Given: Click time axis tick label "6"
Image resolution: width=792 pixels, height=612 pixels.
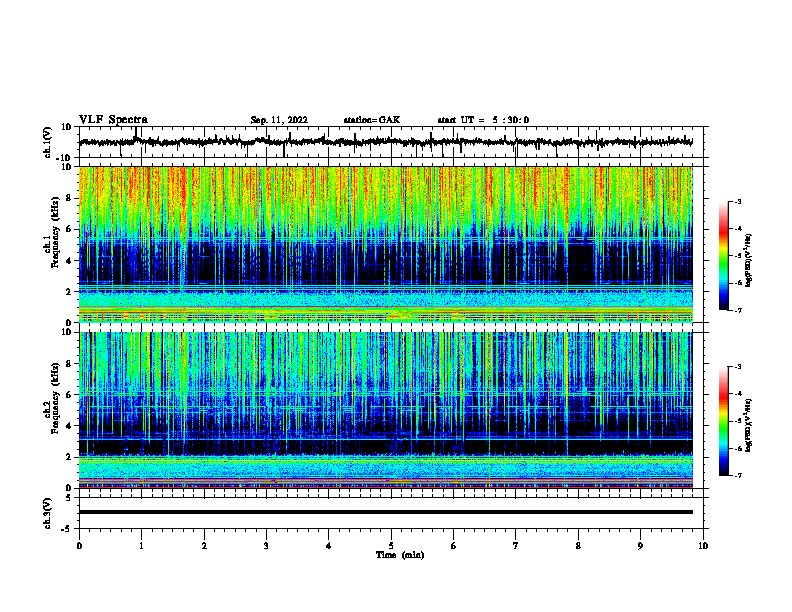Looking at the screenshot, I should [454, 546].
